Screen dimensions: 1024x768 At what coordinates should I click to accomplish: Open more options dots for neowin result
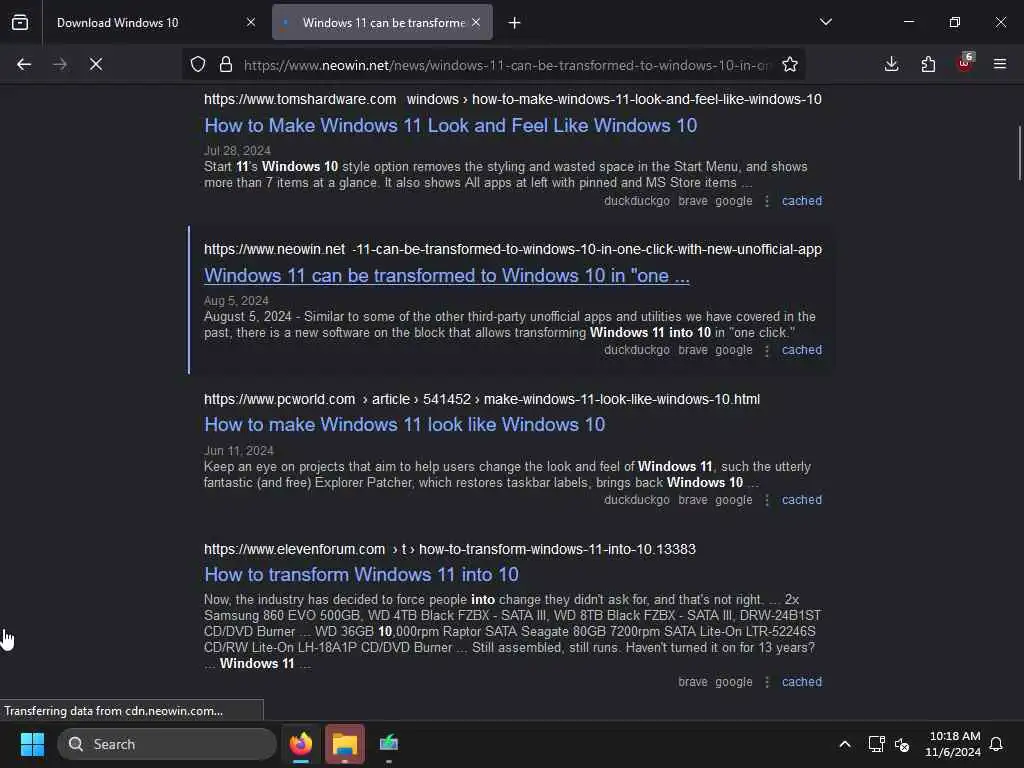[767, 350]
